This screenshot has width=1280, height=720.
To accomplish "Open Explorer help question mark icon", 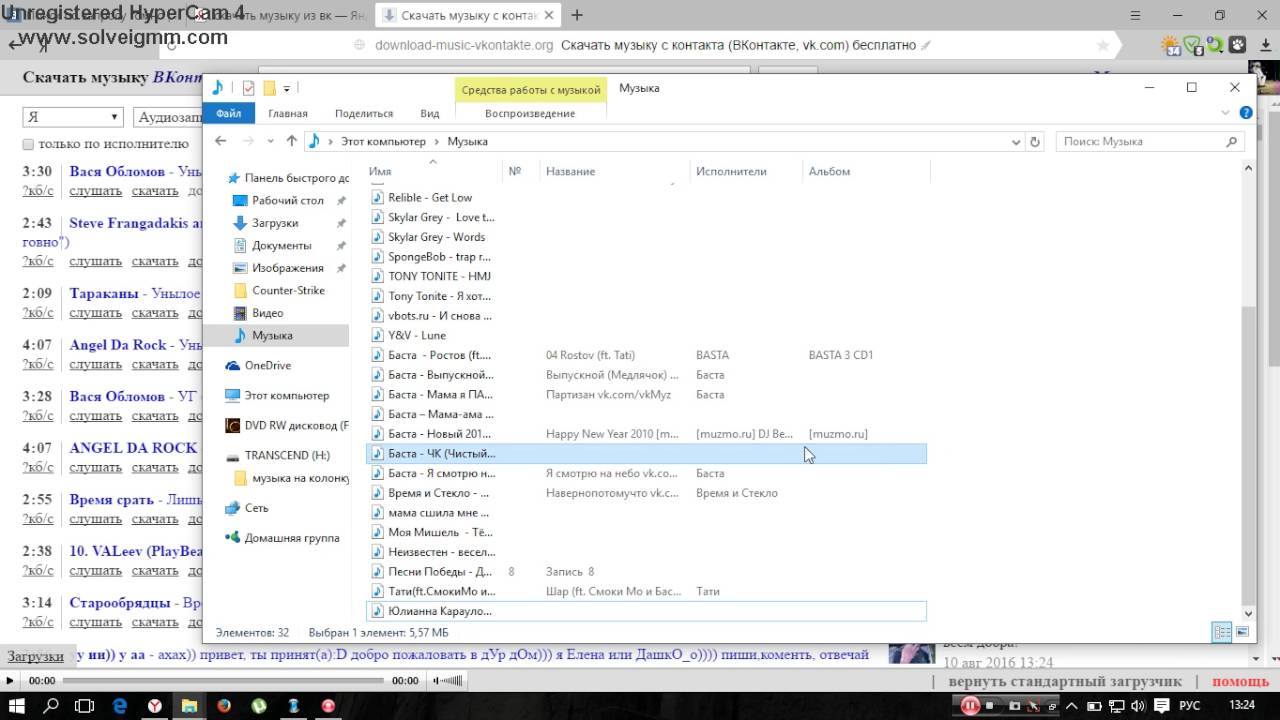I will pyautogui.click(x=1246, y=113).
